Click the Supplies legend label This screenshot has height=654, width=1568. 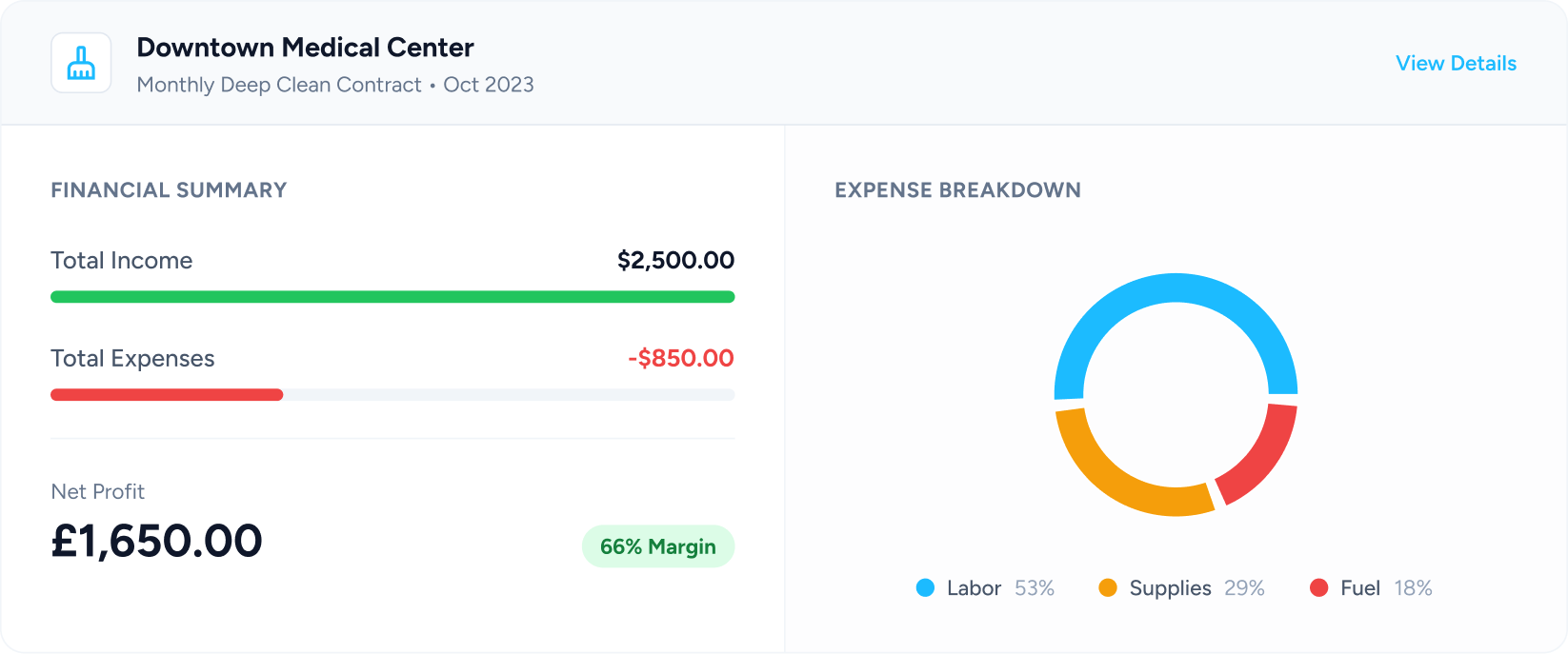click(x=1170, y=588)
